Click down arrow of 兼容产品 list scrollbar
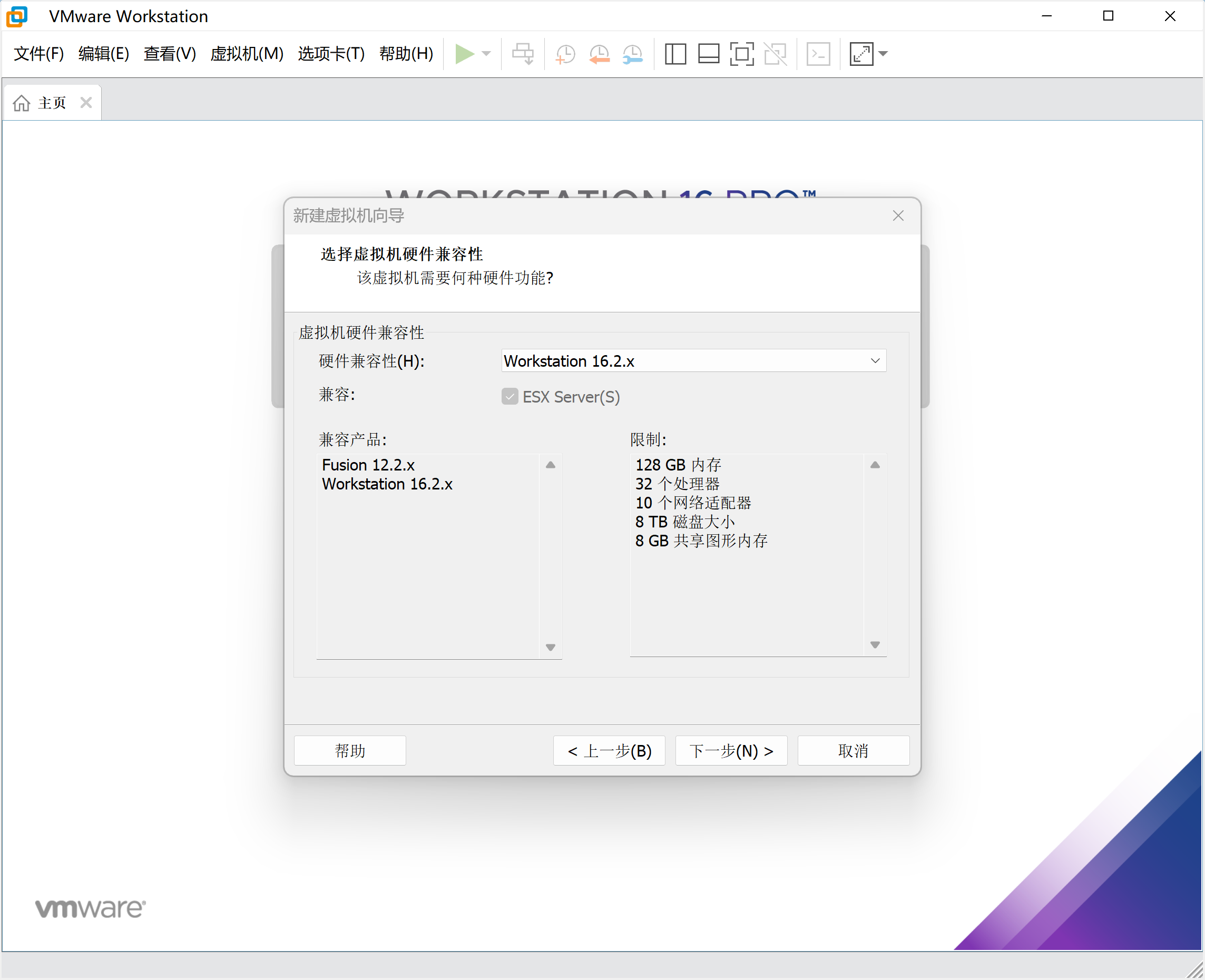Image resolution: width=1205 pixels, height=980 pixels. tap(550, 648)
